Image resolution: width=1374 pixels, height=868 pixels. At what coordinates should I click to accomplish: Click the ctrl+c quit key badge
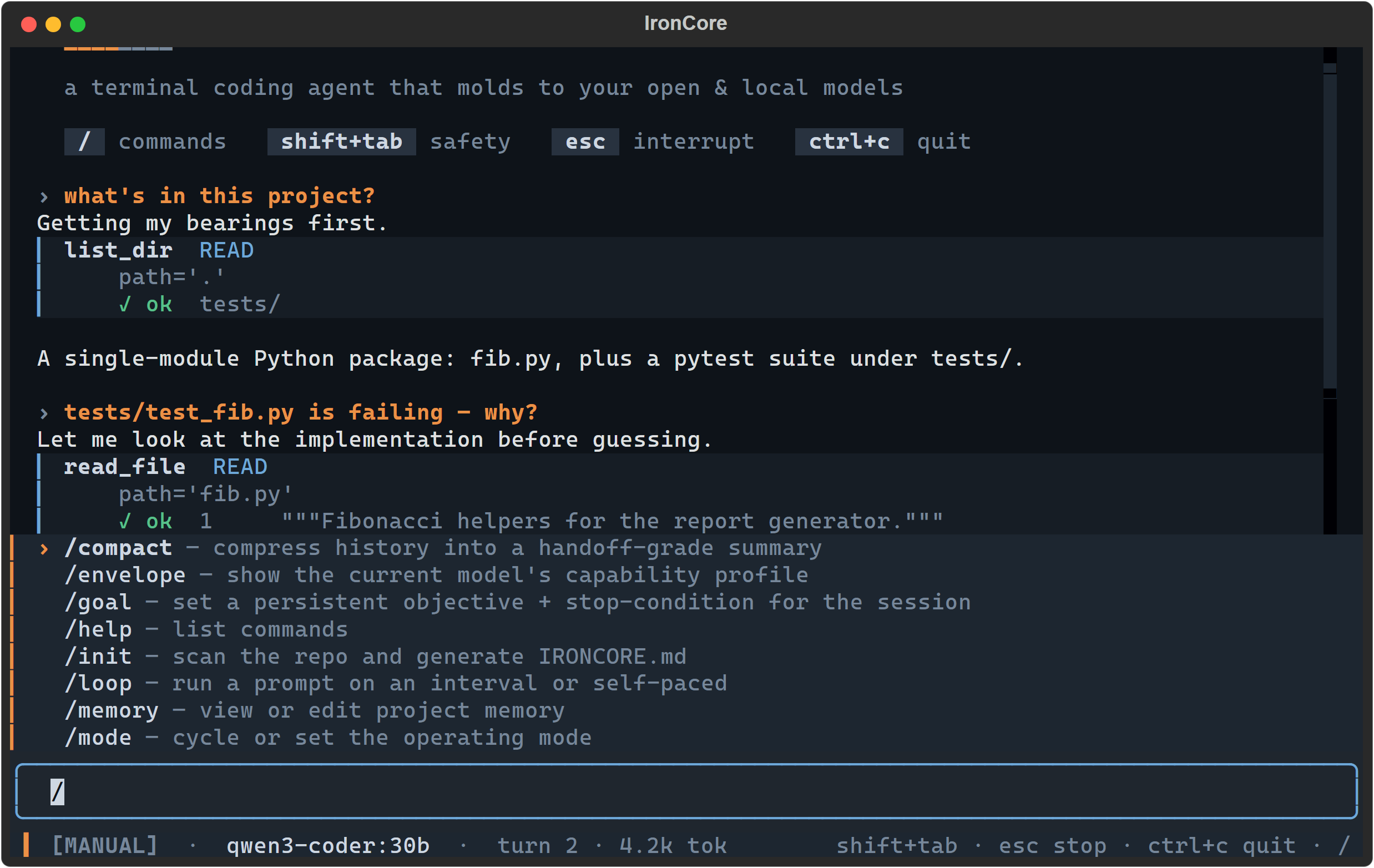tap(849, 142)
